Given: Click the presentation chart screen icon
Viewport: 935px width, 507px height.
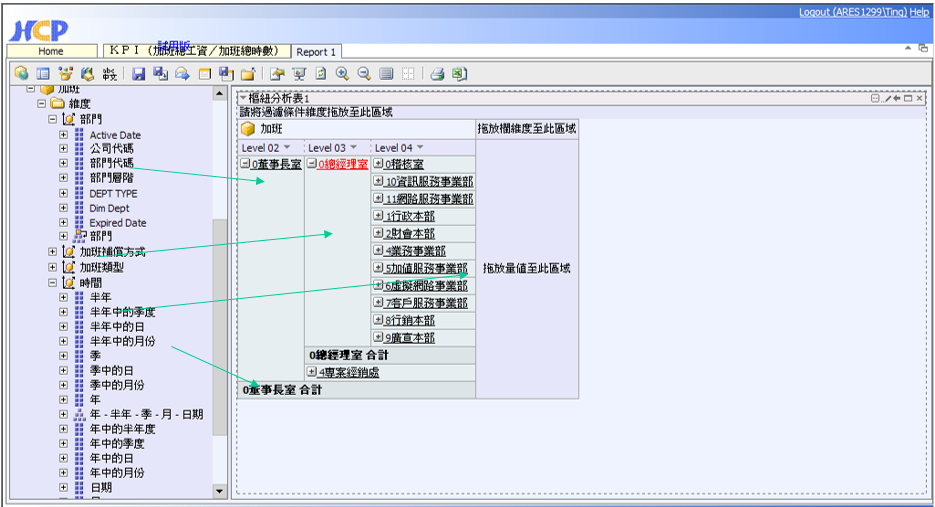Looking at the screenshot, I should 299,73.
